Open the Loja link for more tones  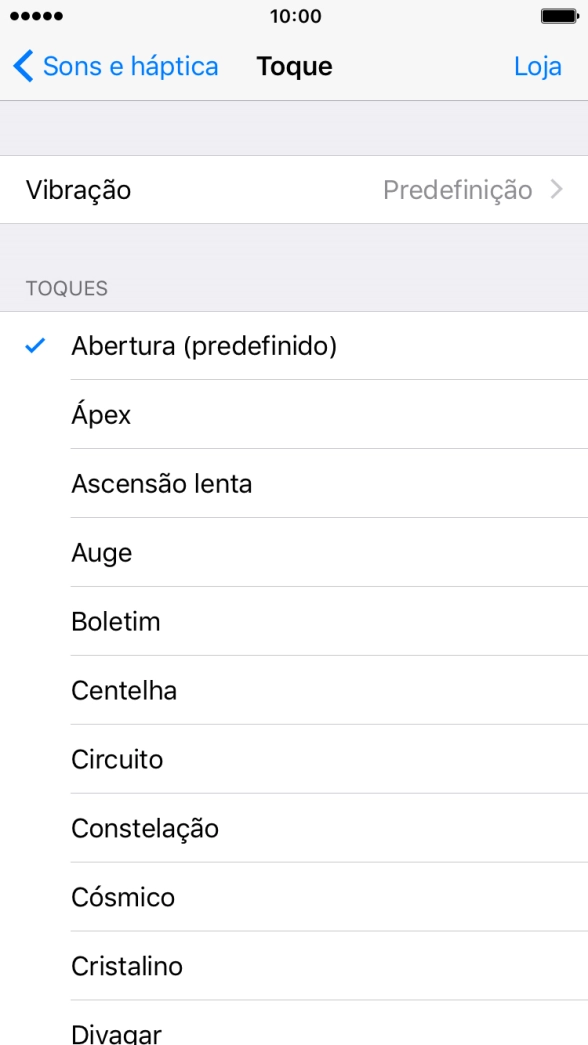pyautogui.click(x=539, y=66)
